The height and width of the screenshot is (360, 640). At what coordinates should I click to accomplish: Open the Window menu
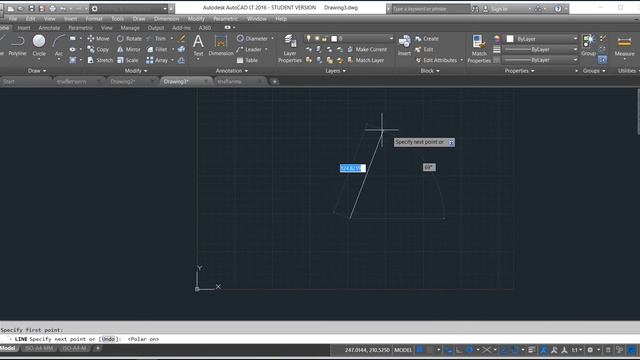(x=257, y=19)
